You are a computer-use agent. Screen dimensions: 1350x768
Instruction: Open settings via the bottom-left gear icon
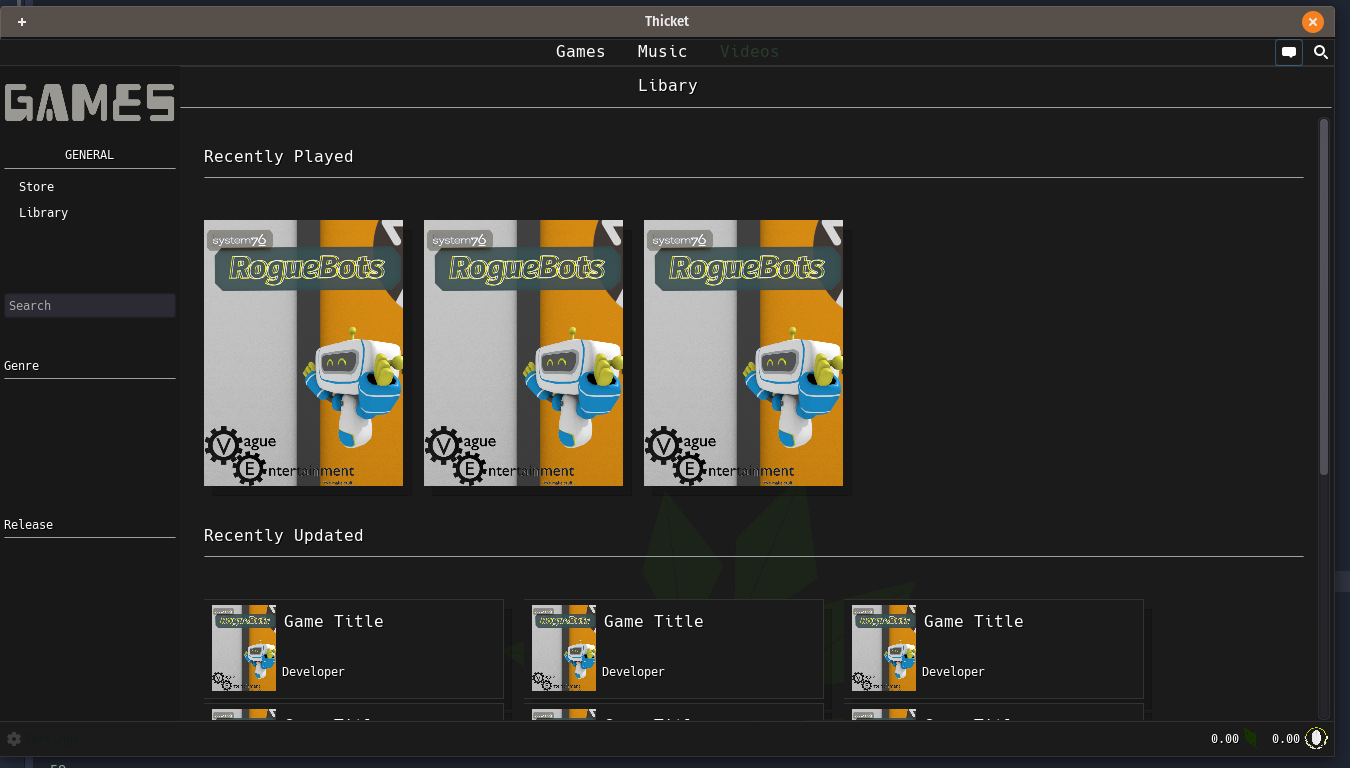point(14,739)
